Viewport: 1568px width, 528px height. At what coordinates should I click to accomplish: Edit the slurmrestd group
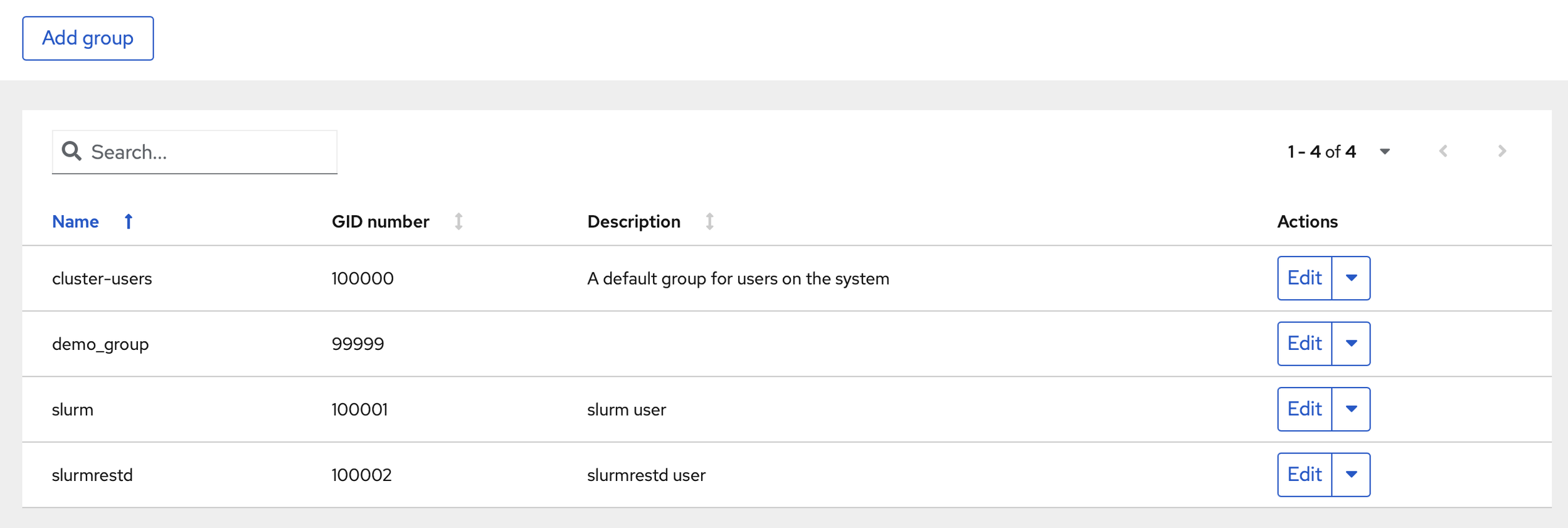pyautogui.click(x=1305, y=475)
